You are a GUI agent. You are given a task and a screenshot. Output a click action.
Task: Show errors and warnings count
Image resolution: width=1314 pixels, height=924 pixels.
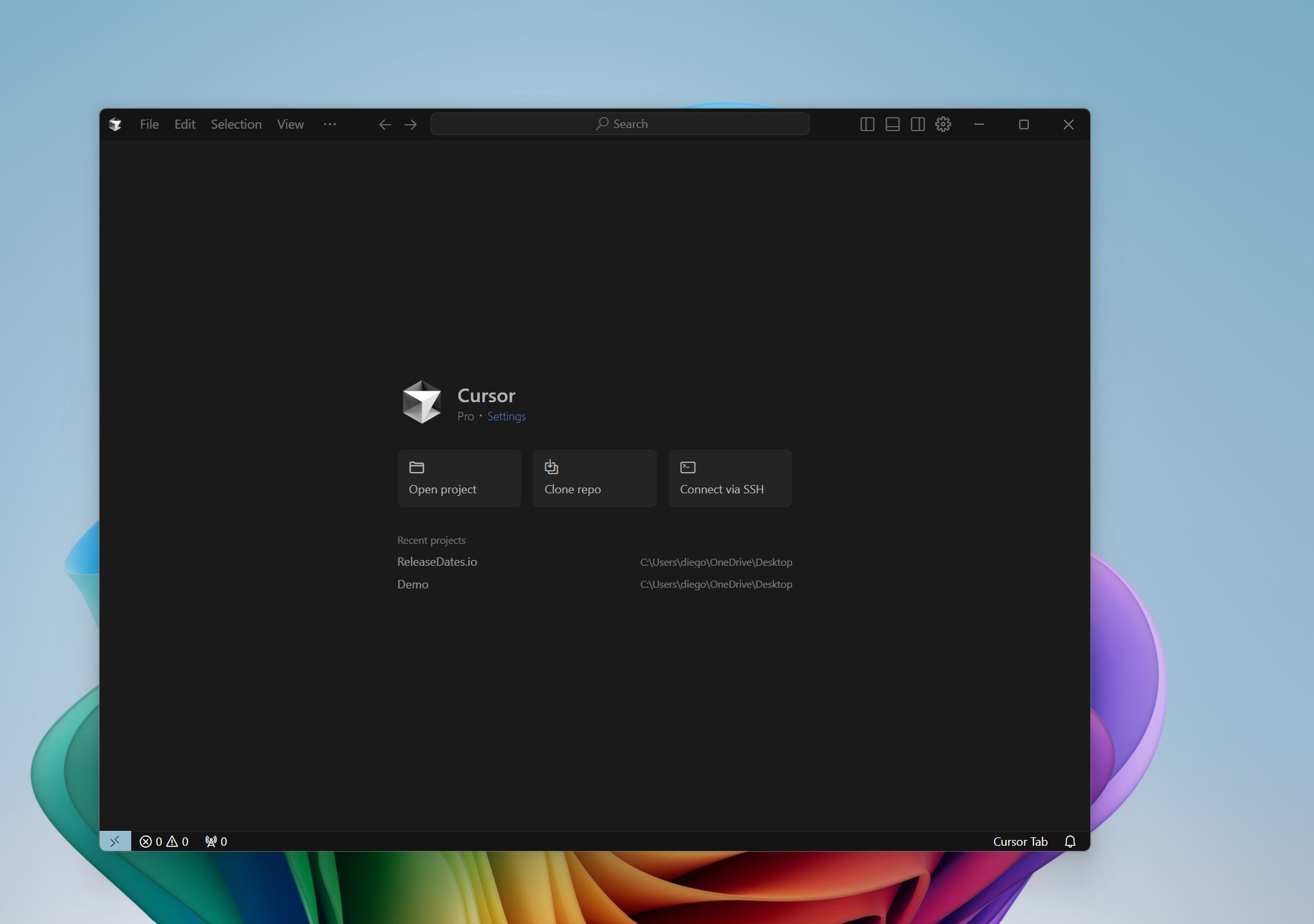pyautogui.click(x=164, y=841)
